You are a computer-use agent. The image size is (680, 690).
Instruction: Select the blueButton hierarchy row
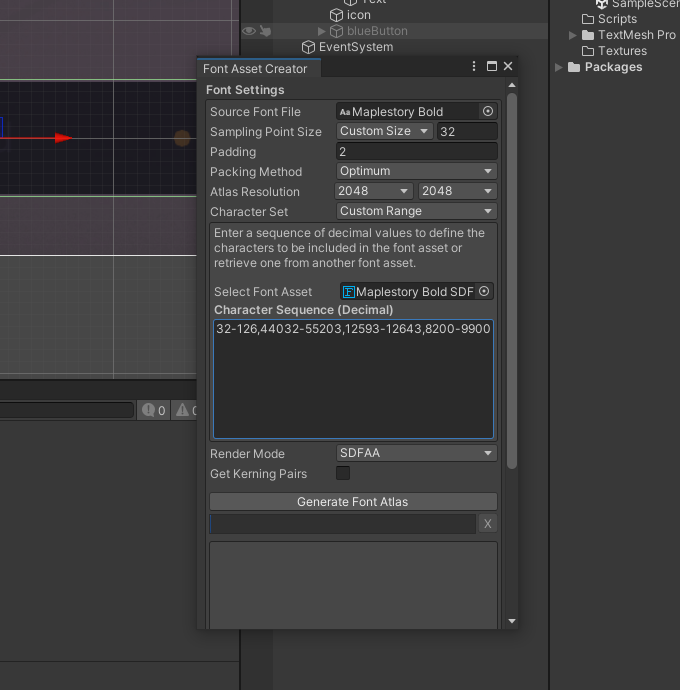click(394, 31)
